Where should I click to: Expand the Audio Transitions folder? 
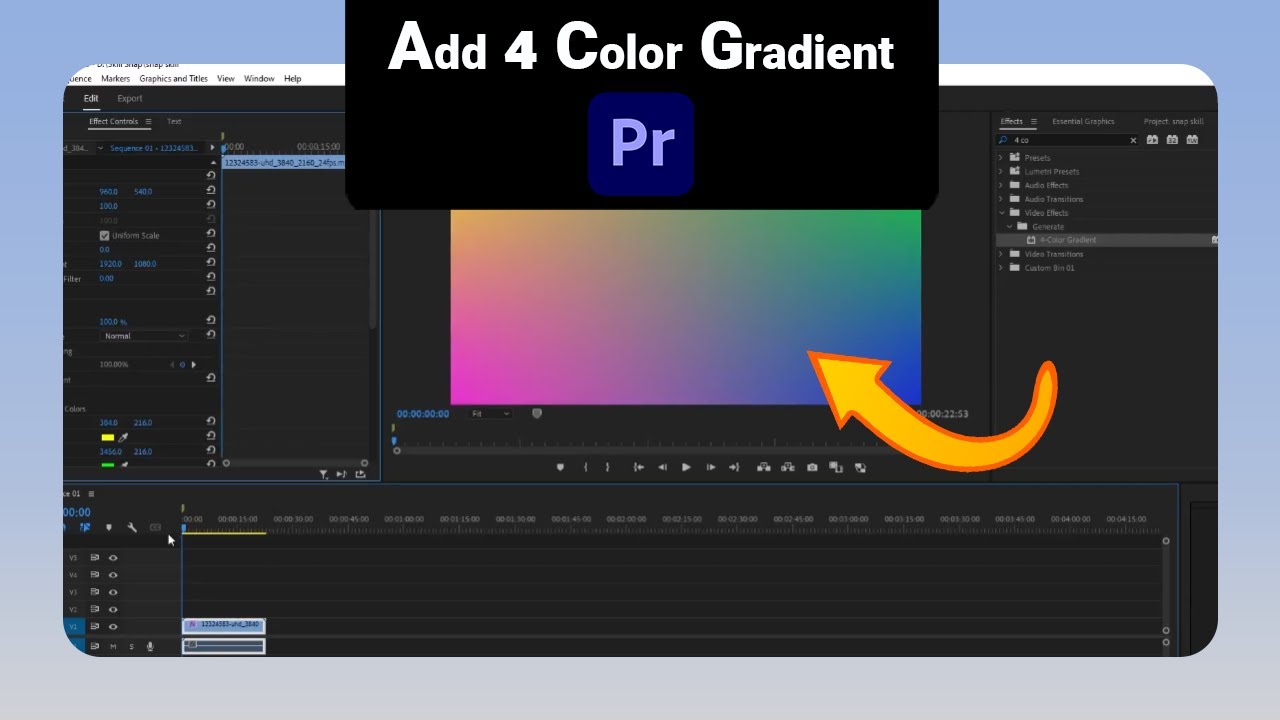pos(1001,199)
